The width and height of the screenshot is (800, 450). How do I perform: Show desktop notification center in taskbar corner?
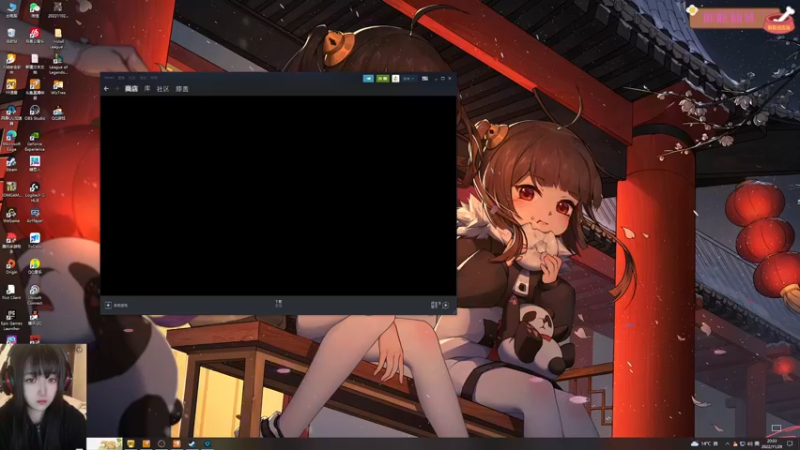tap(790, 444)
